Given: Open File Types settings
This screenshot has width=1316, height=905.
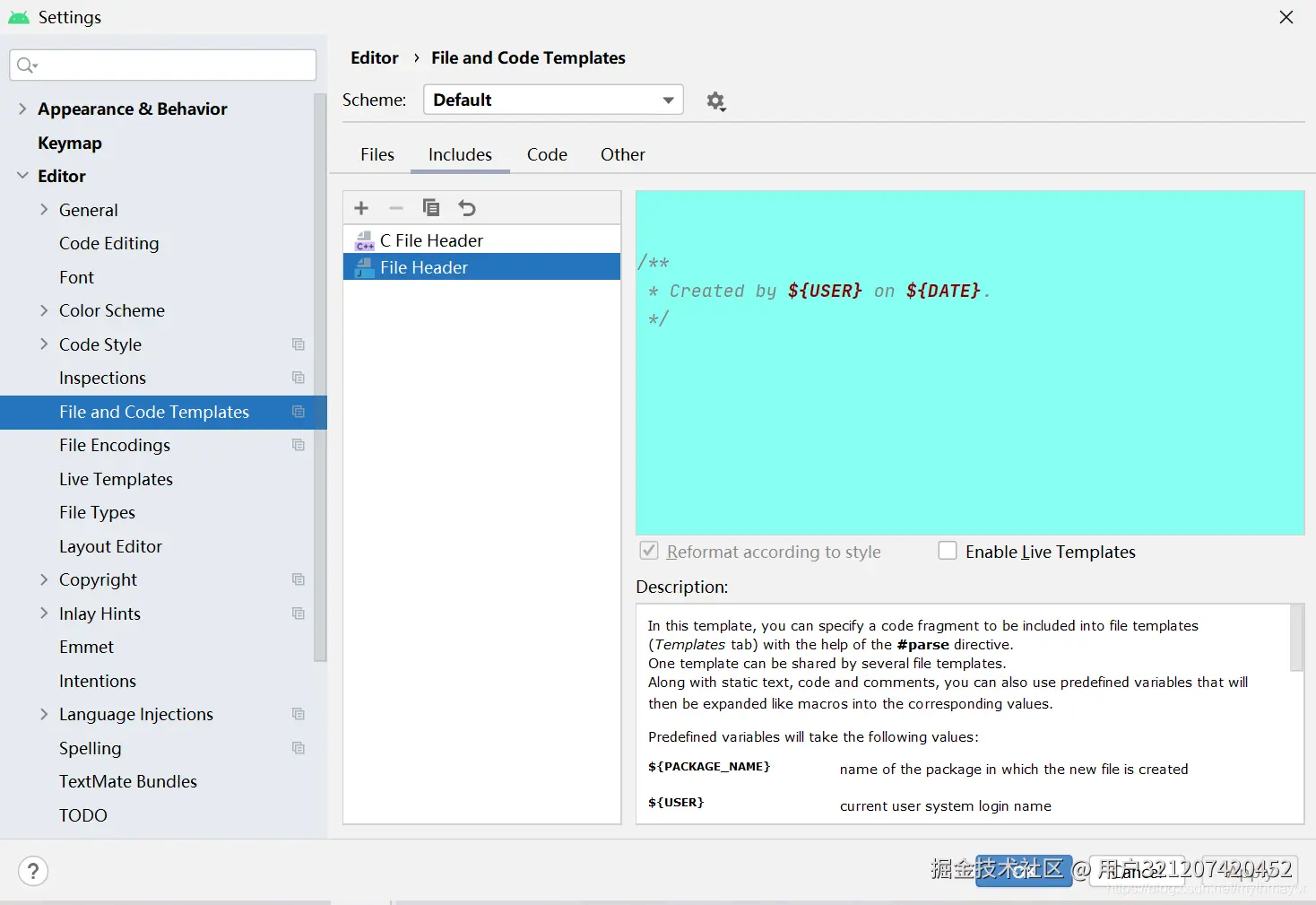Looking at the screenshot, I should coord(97,512).
